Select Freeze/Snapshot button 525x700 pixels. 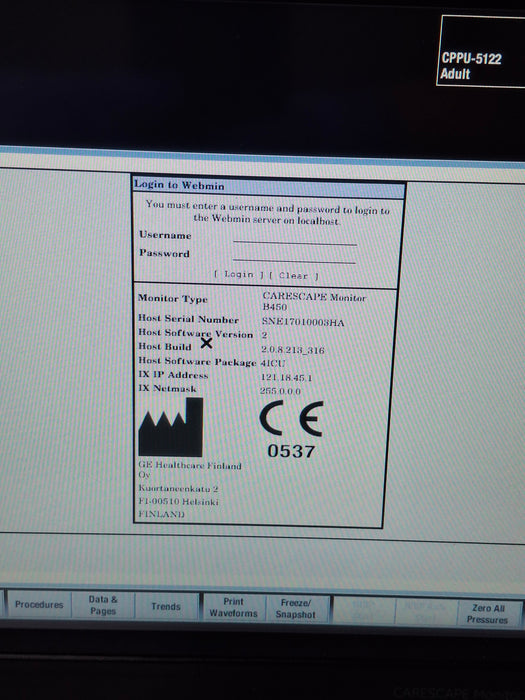(x=296, y=608)
